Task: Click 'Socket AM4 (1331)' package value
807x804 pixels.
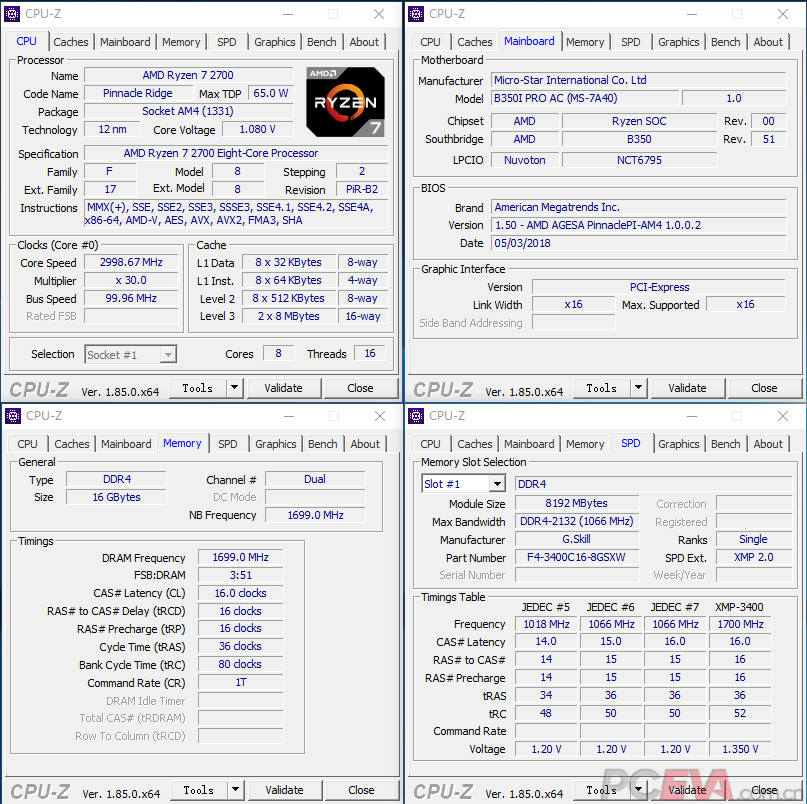Action: pos(188,111)
